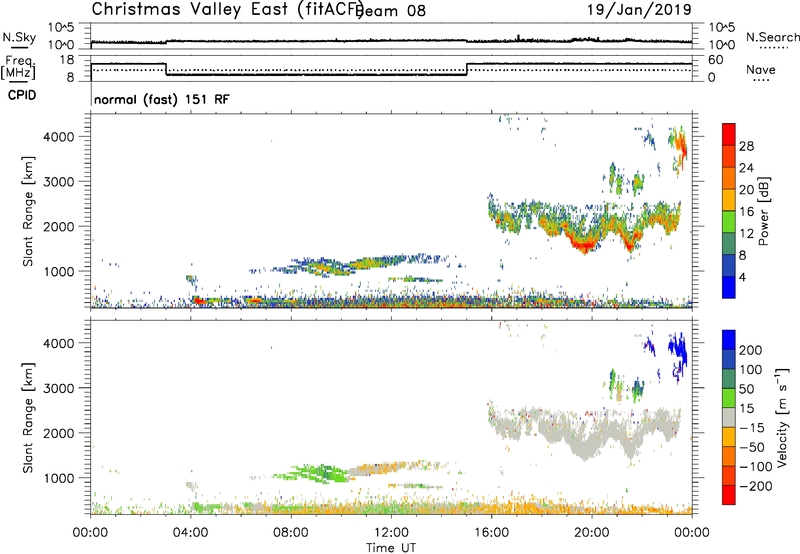Click the 'Velocity [m s-1]' colorbar label

pos(782,418)
